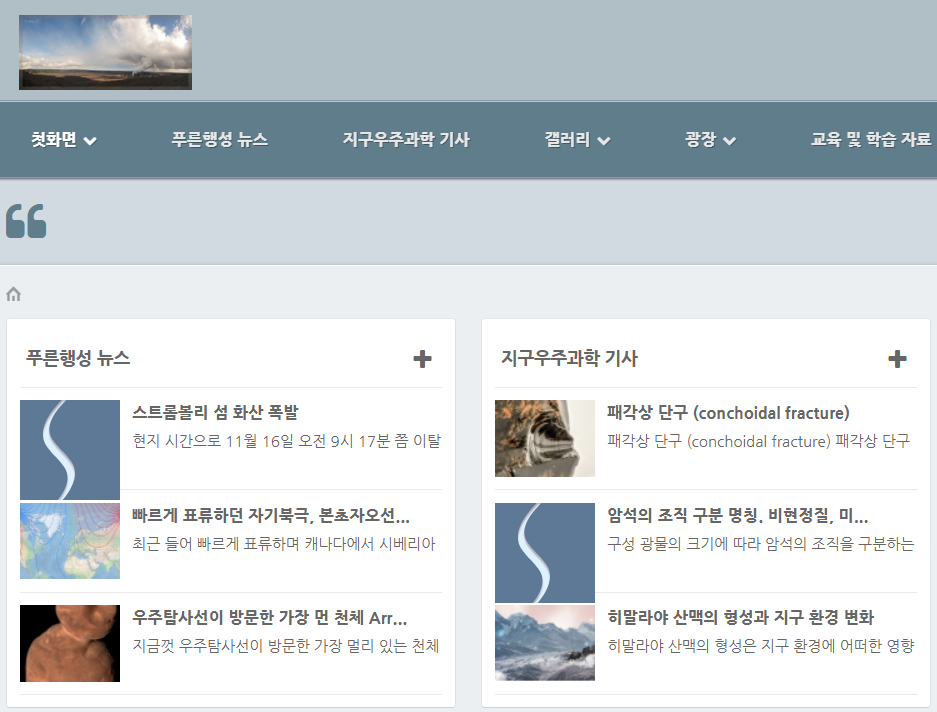Screen dimensions: 937x712
Task: Click the home breadcrumb icon
Action: pos(14,294)
